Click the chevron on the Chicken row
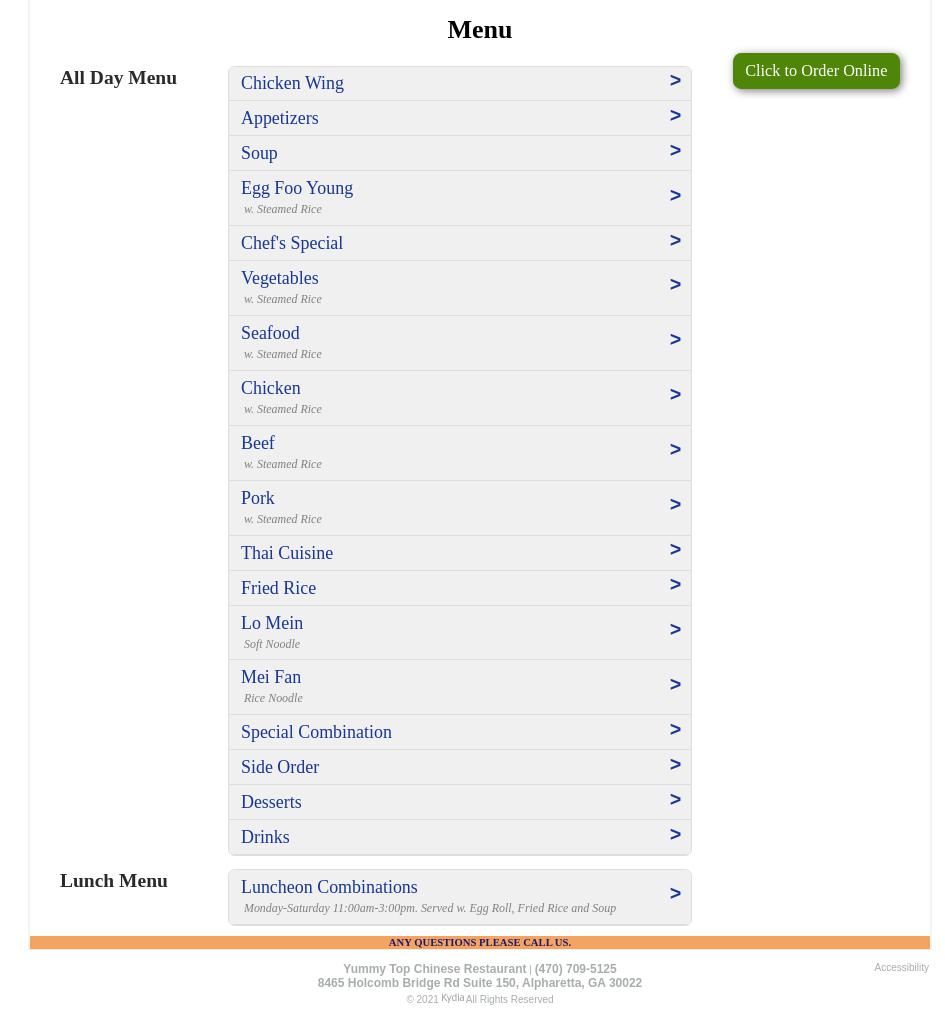The image size is (945, 1012). pos(675,395)
